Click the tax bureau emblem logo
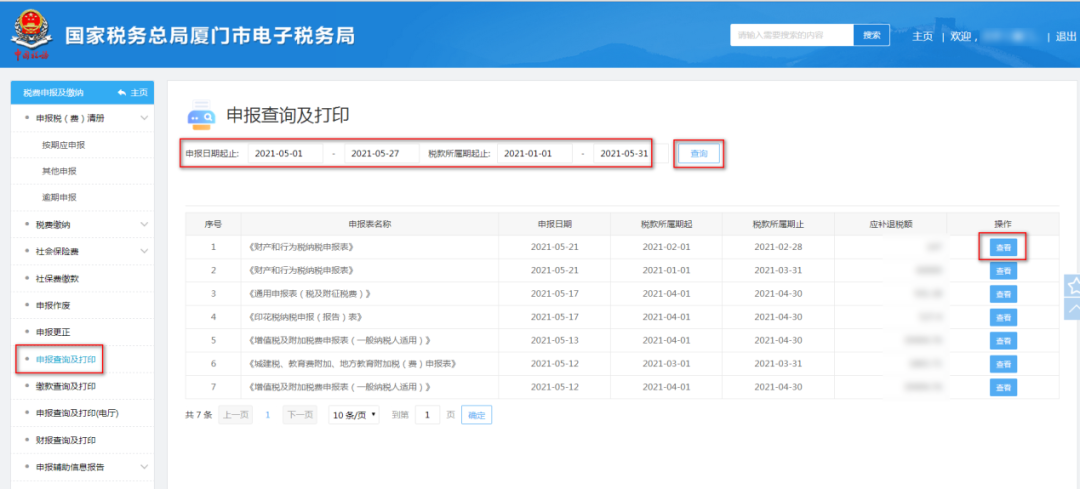This screenshot has height=489, width=1080. (x=30, y=36)
